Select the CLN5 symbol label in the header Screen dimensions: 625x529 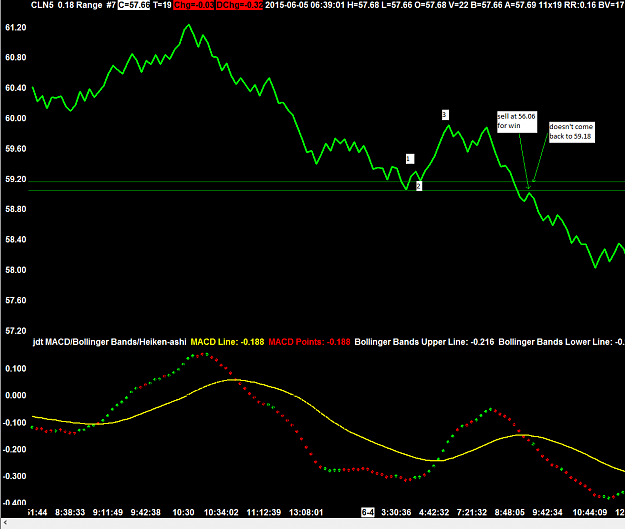(x=42, y=5)
